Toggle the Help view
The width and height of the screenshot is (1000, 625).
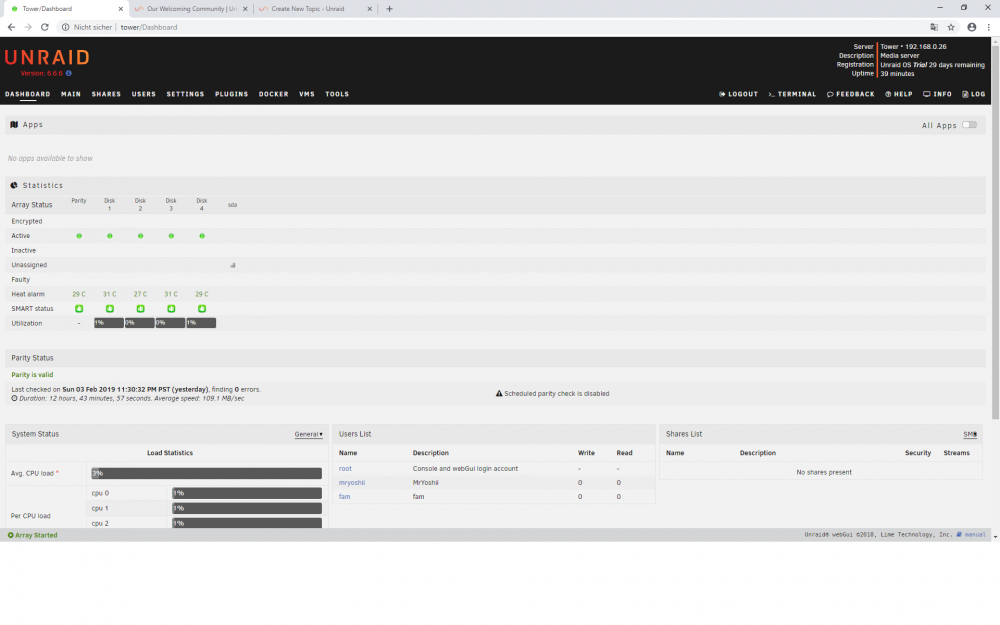click(899, 94)
